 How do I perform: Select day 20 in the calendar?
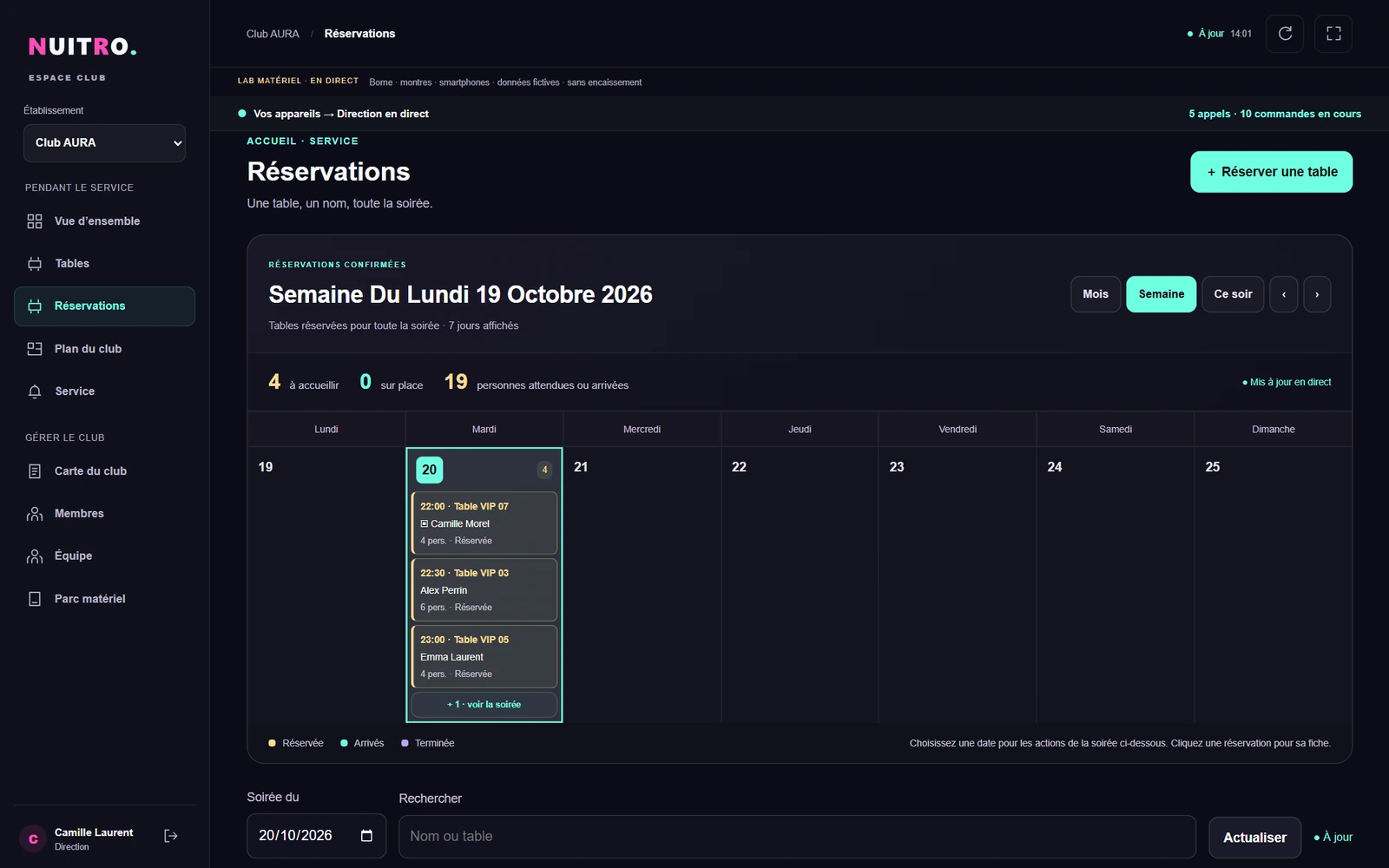tap(430, 470)
